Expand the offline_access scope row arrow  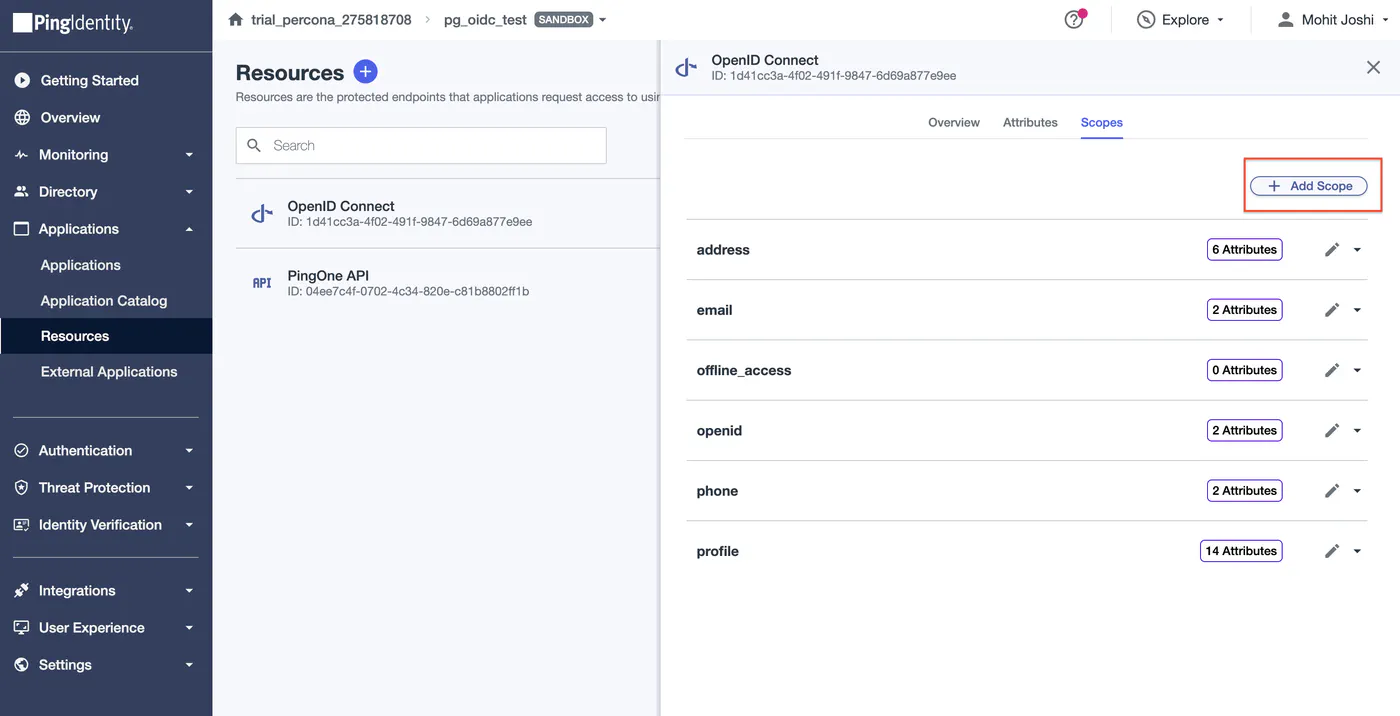1357,371
